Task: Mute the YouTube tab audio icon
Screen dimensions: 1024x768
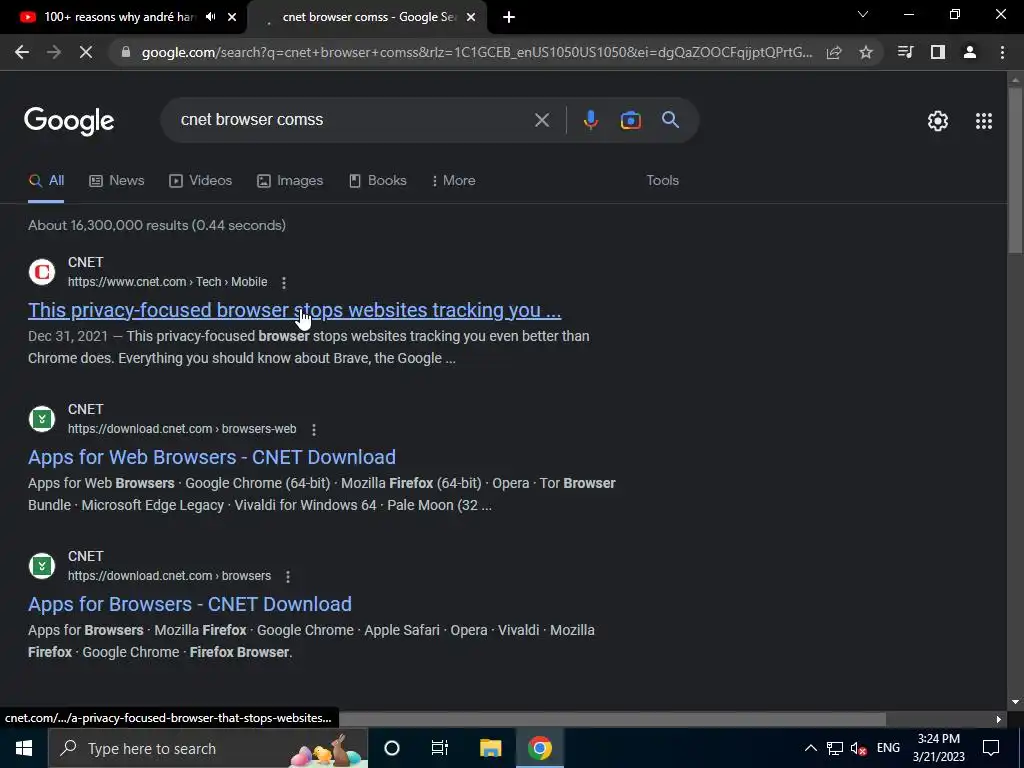Action: pyautogui.click(x=210, y=17)
